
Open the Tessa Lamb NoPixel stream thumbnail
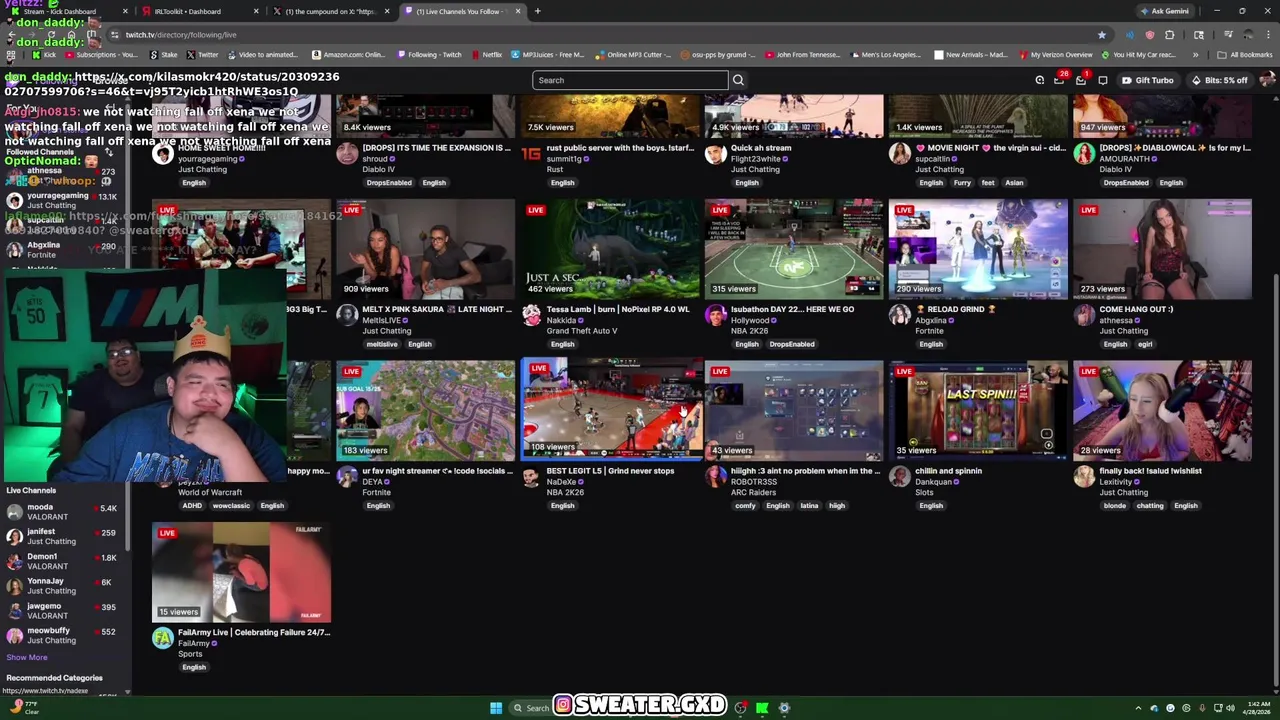(x=610, y=249)
